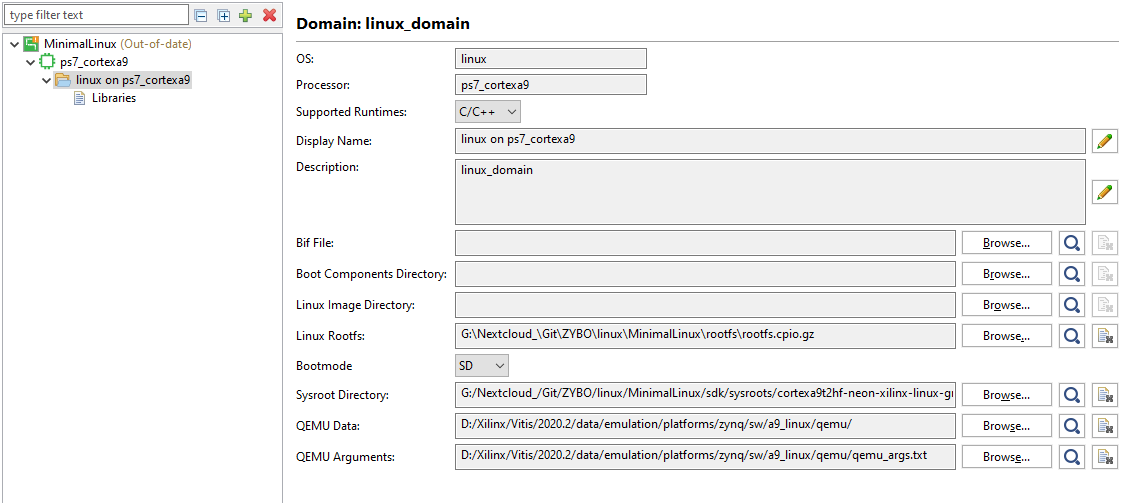Click the Processor field ps7_cortexa9

[x=551, y=85]
